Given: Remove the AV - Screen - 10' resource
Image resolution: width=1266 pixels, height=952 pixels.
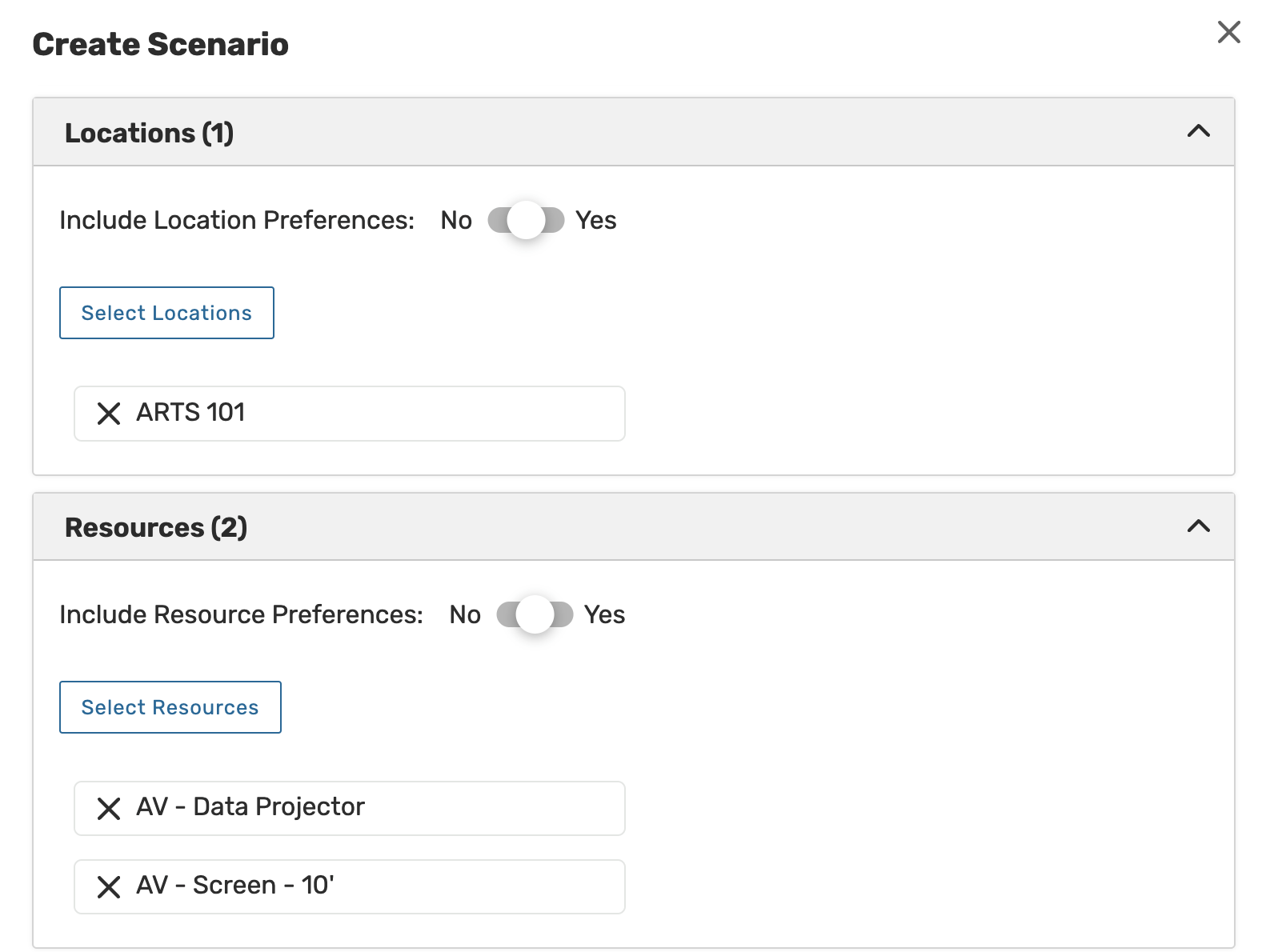Looking at the screenshot, I should [109, 887].
